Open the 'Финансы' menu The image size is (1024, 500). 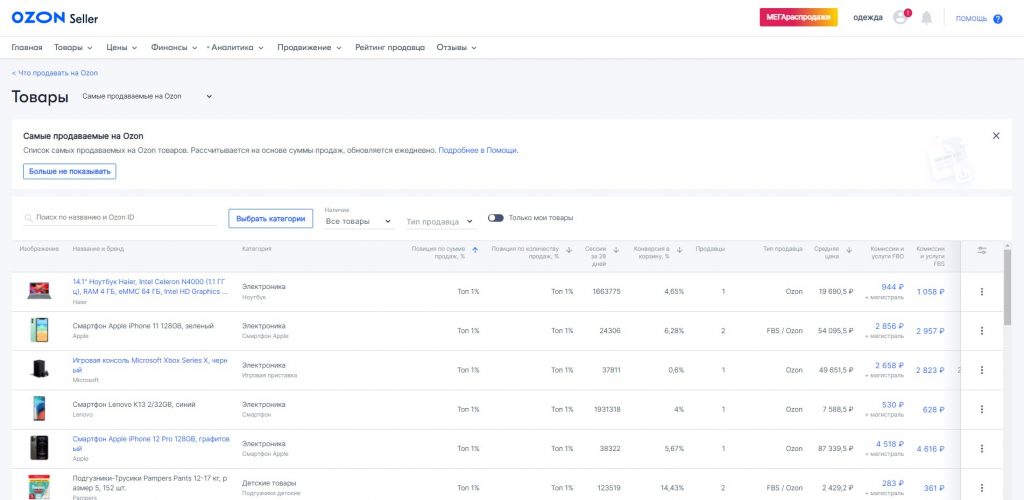click(174, 47)
